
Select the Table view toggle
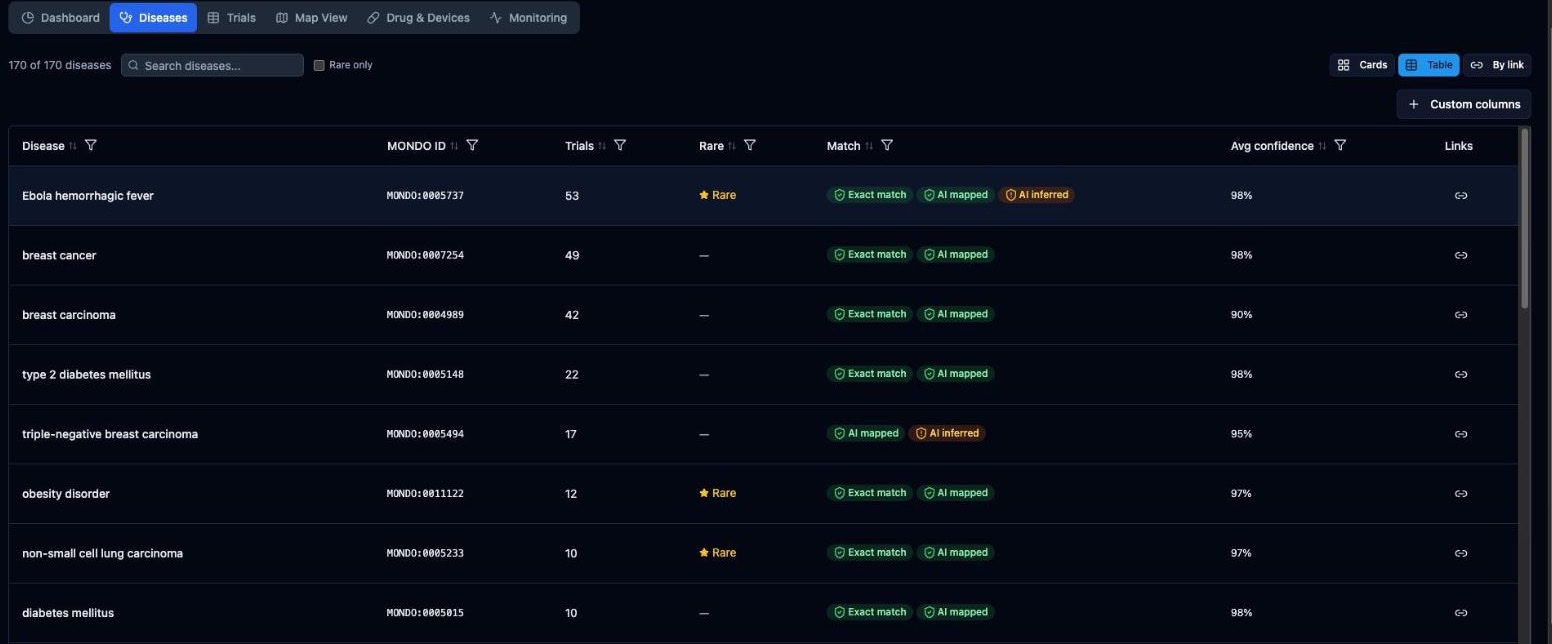1428,65
